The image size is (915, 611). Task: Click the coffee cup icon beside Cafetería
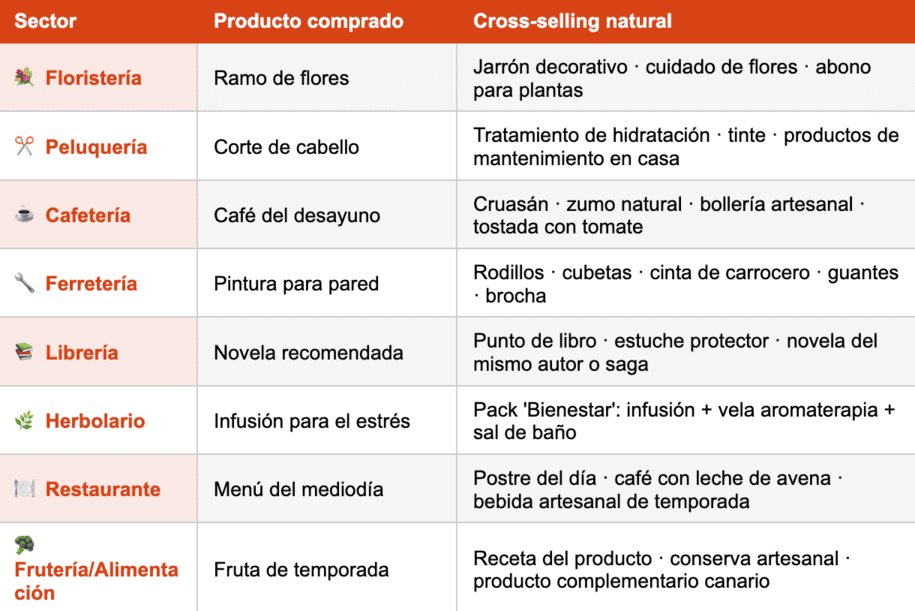24,214
